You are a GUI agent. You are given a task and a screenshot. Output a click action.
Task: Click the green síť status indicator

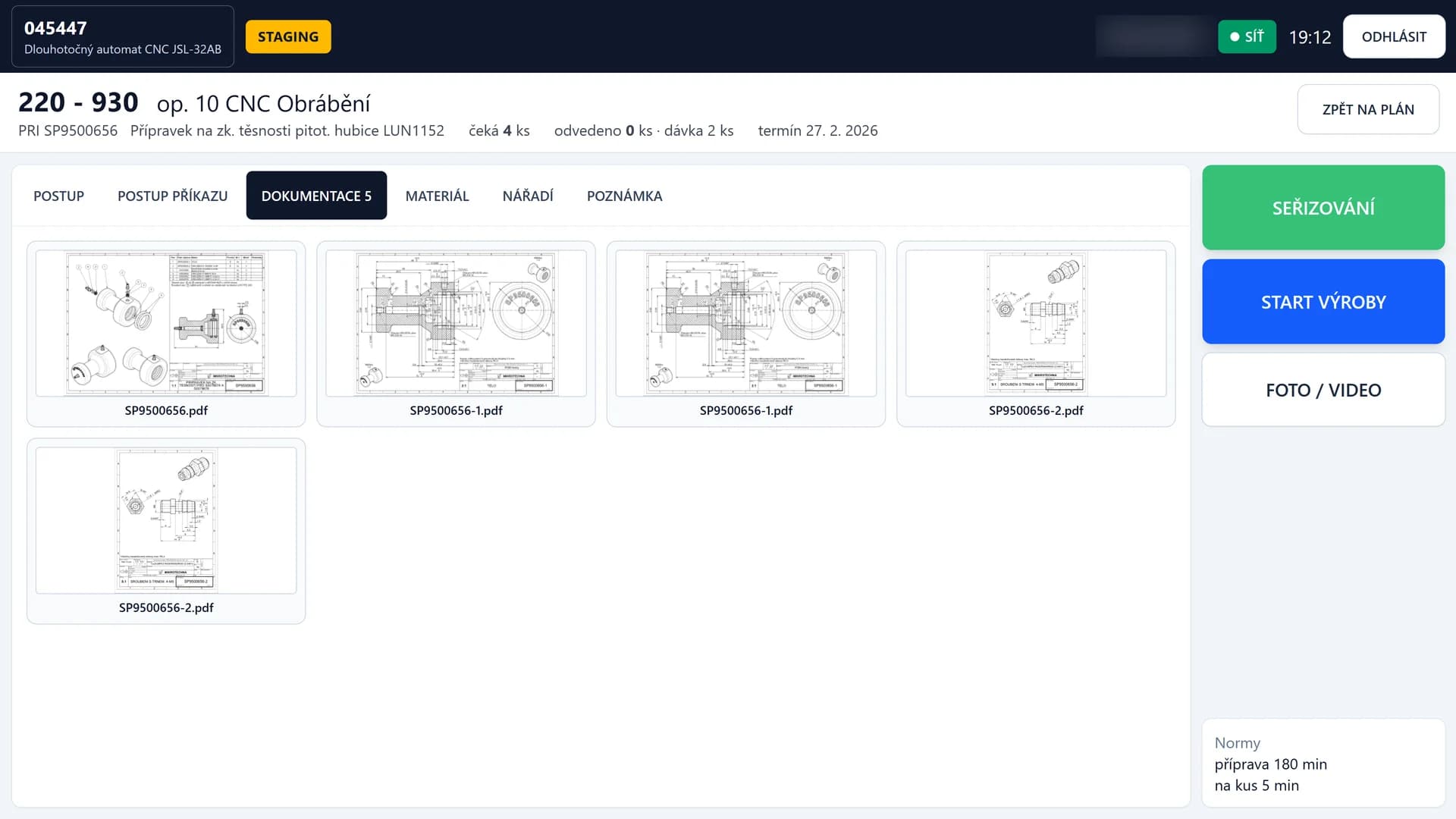tap(1247, 36)
